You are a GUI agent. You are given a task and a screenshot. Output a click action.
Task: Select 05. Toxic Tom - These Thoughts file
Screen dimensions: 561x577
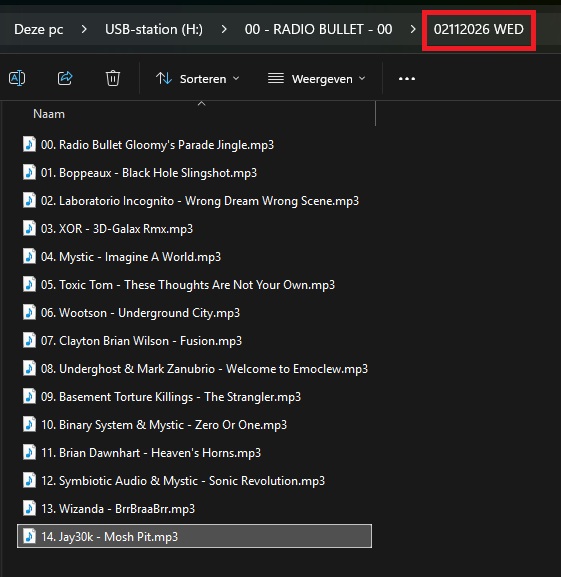(194, 284)
